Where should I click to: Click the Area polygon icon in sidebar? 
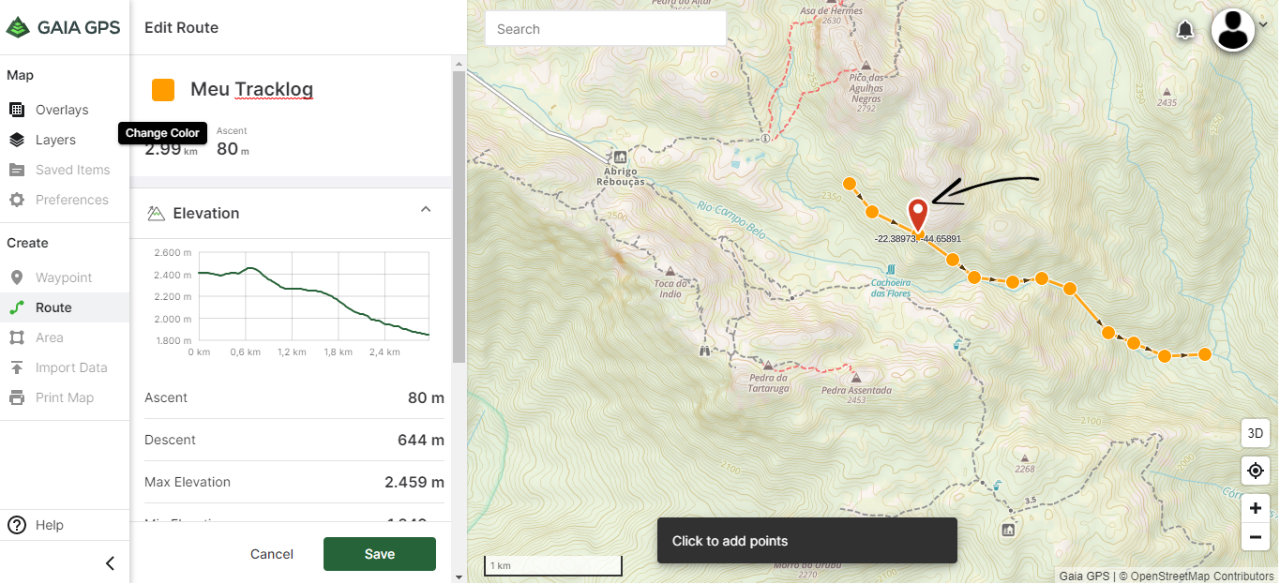(x=16, y=338)
